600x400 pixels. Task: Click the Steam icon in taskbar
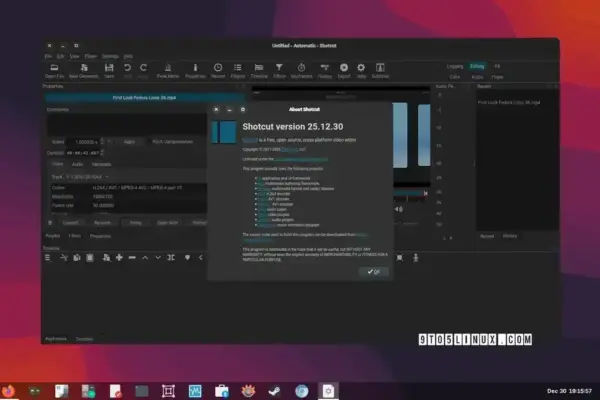274,391
